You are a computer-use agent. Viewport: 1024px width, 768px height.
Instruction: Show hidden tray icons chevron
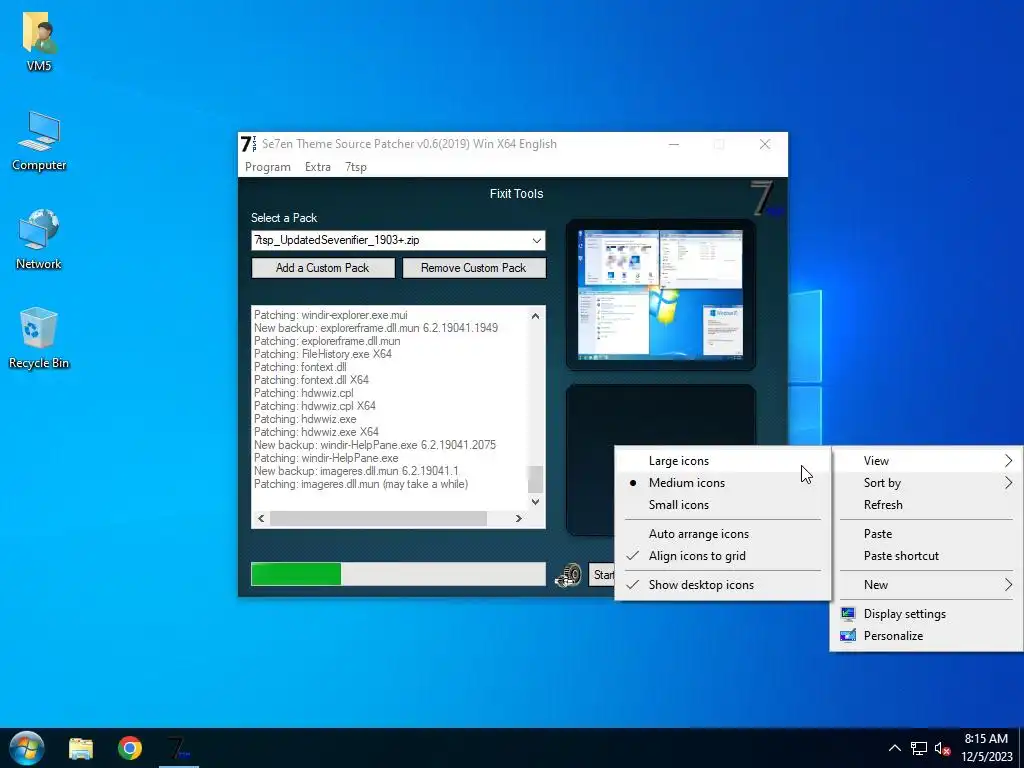pyautogui.click(x=895, y=748)
